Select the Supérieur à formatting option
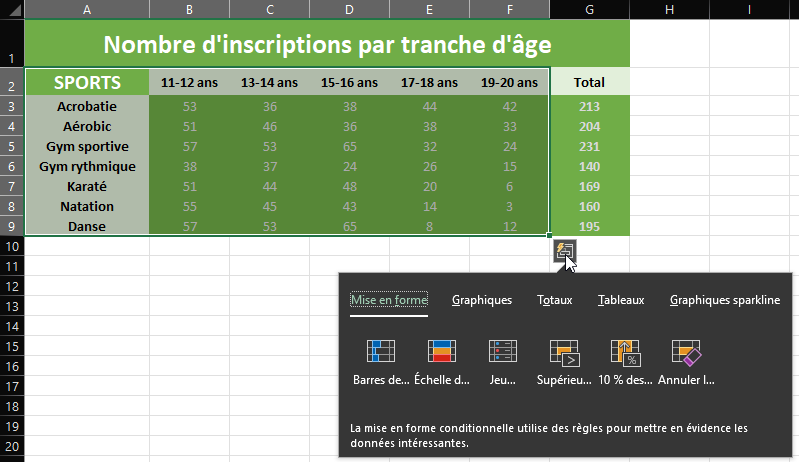The width and height of the screenshot is (799, 462). pyautogui.click(x=564, y=360)
